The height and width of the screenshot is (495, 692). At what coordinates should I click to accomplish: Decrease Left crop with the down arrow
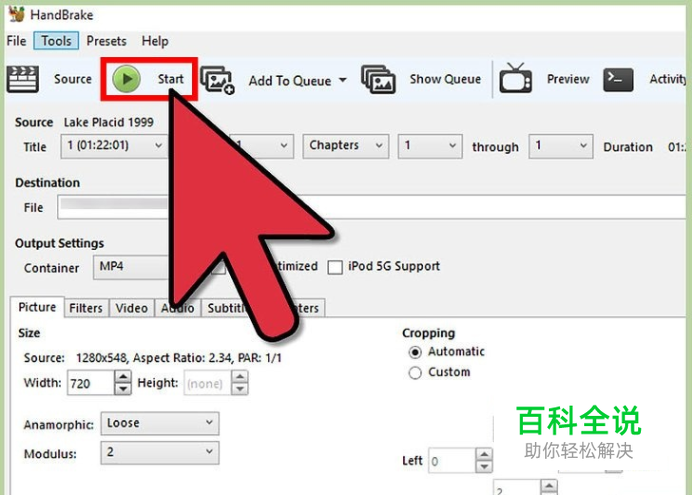484,467
